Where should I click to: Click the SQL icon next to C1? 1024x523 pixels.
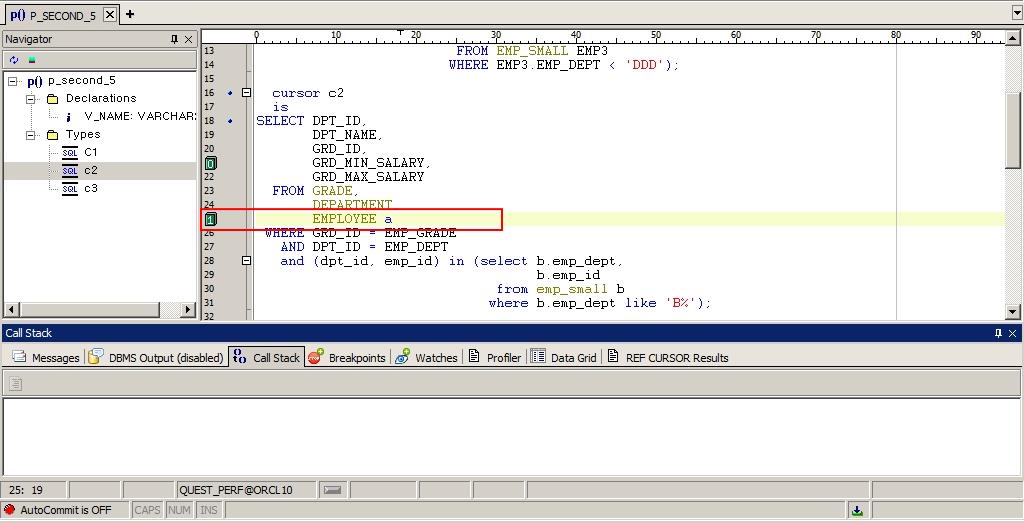[x=69, y=153]
